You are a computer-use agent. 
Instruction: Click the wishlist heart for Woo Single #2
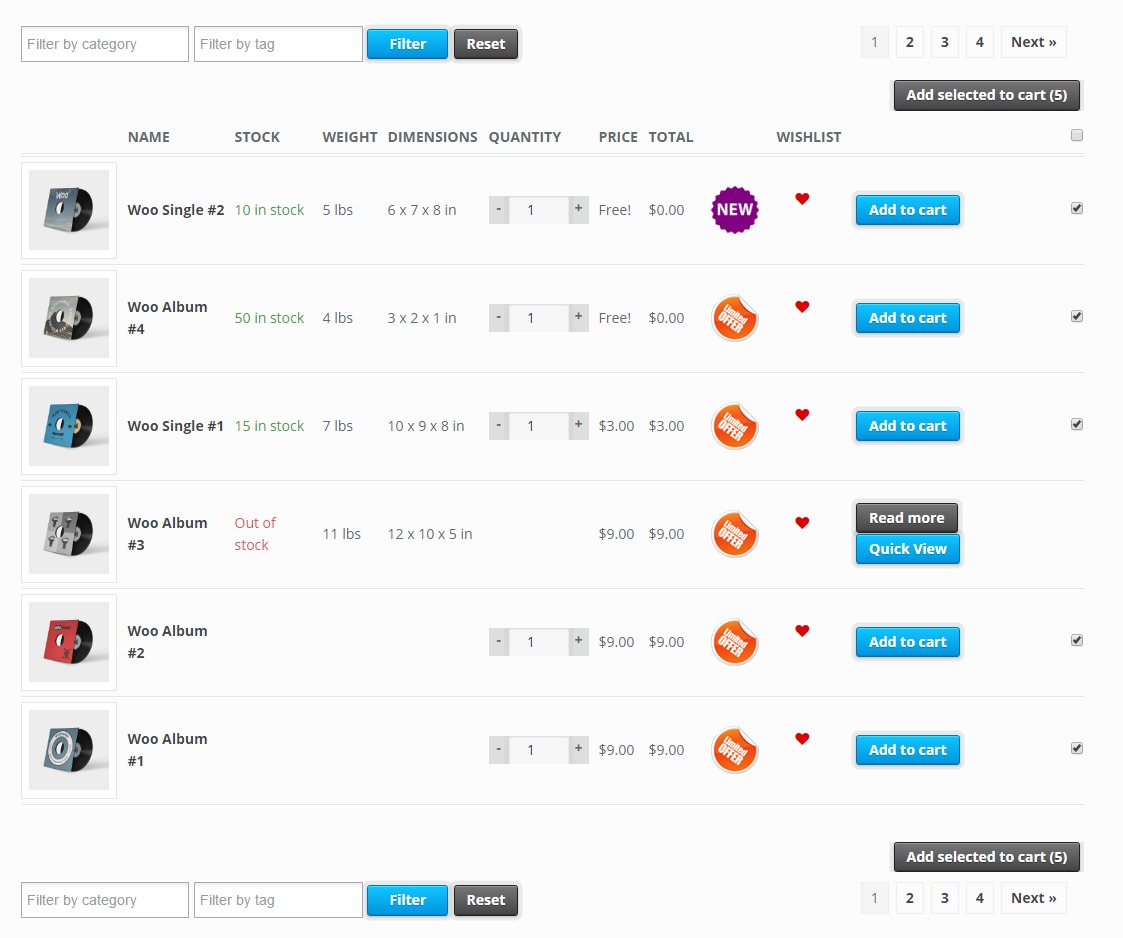pos(802,199)
